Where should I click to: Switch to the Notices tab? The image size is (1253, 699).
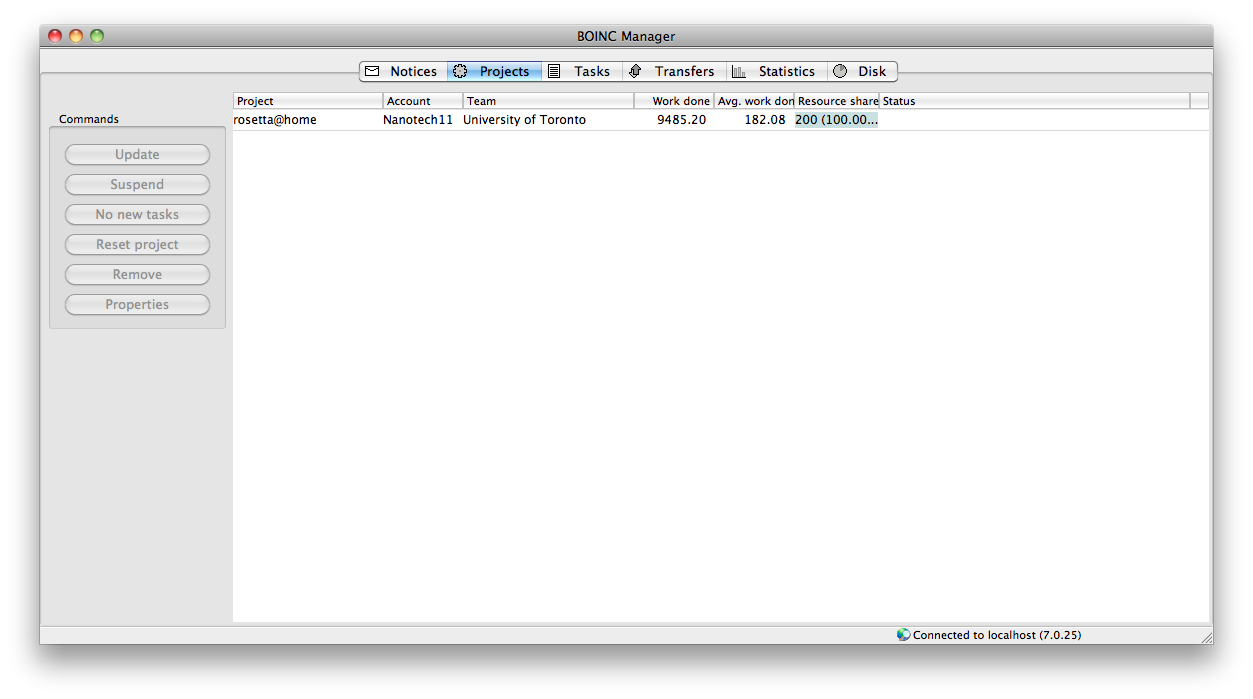[403, 72]
